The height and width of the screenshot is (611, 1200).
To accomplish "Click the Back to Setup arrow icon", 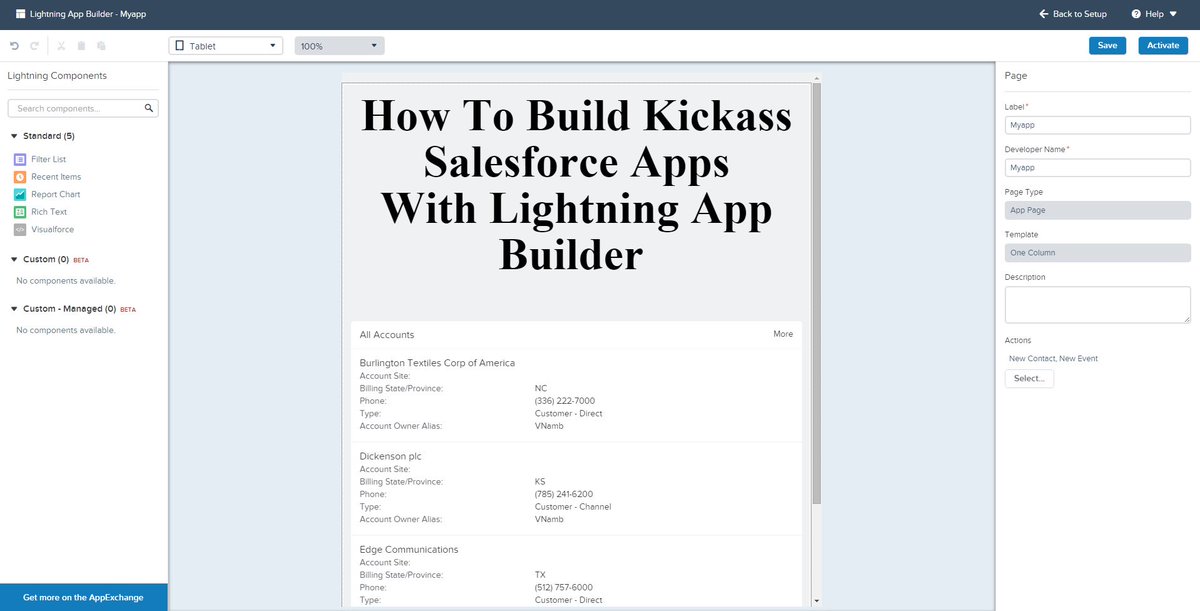I will 1044,14.
